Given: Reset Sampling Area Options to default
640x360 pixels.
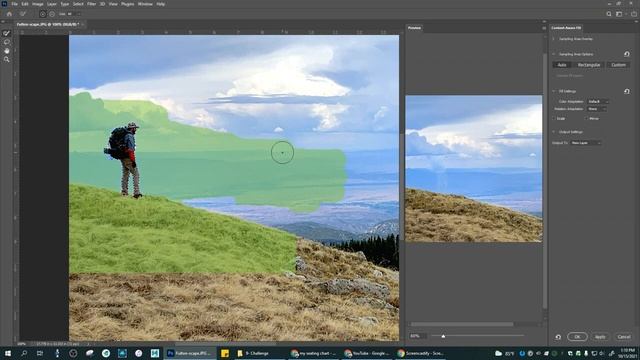Looking at the screenshot, I should point(627,54).
